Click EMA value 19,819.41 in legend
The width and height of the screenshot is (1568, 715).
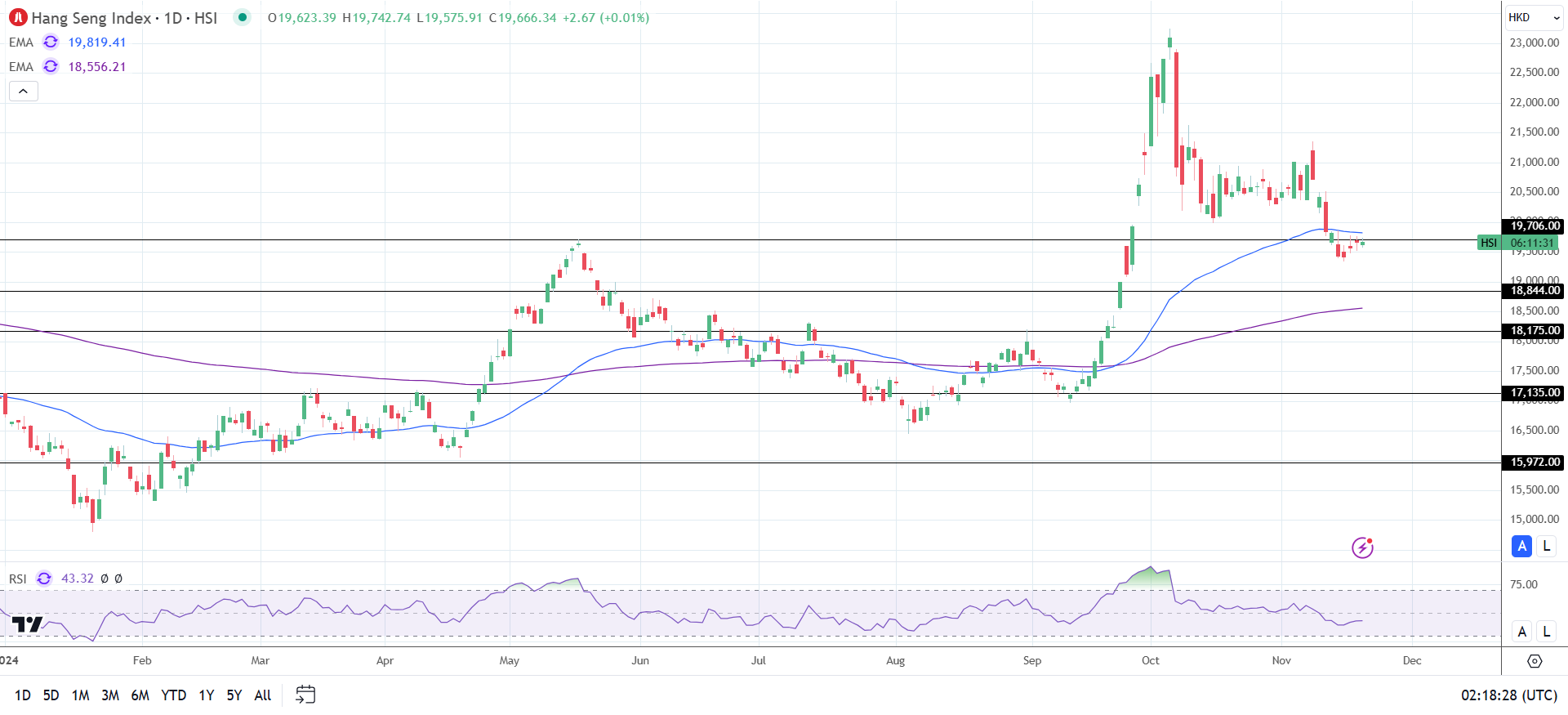(x=97, y=42)
